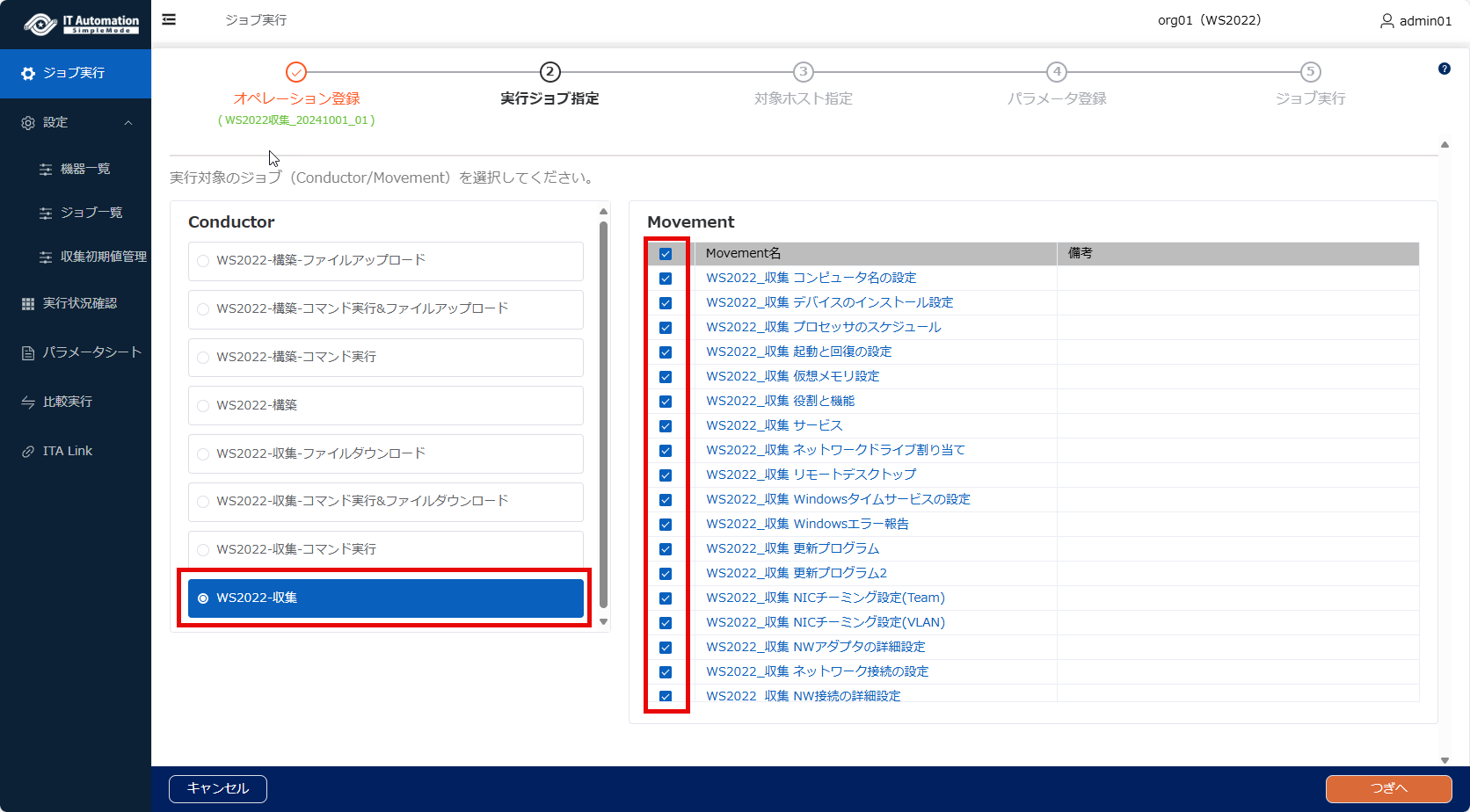Click step 5 circle ジョブ実行
The width and height of the screenshot is (1470, 812).
pos(1310,72)
